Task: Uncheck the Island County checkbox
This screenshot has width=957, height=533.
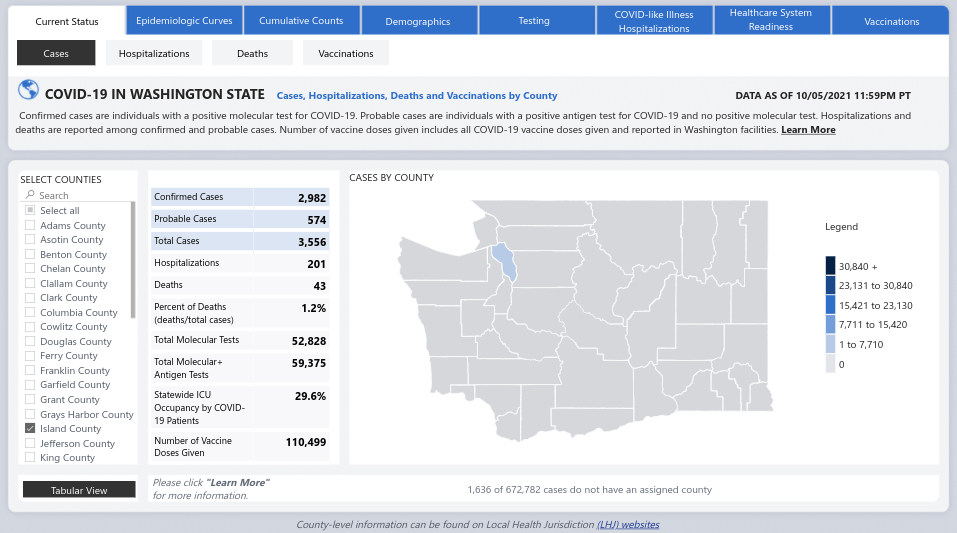Action: coord(30,429)
